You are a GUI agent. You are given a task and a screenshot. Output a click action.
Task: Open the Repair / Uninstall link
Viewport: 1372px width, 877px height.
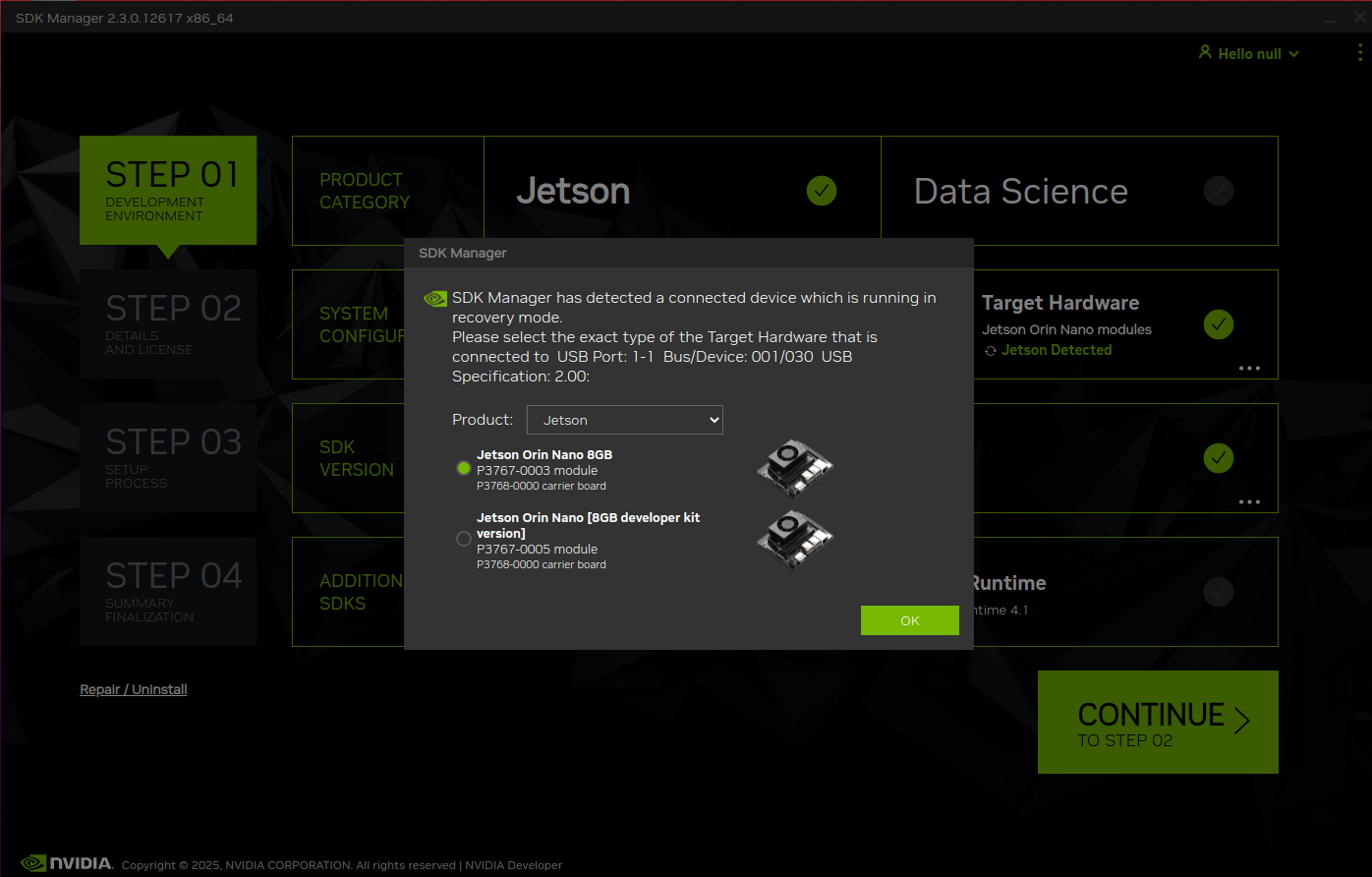tap(134, 689)
